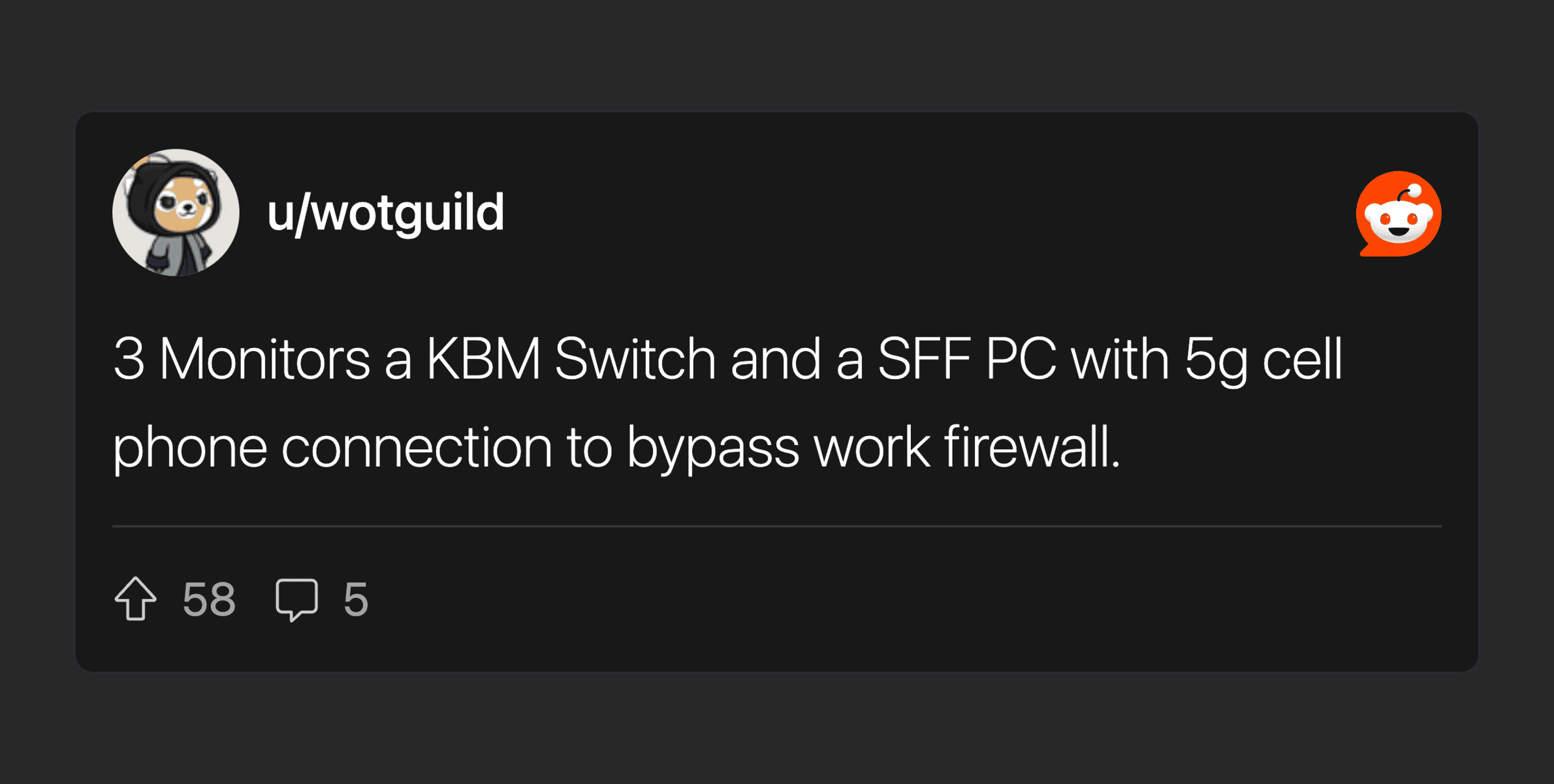Open the comments speech bubble icon
This screenshot has width=1554, height=784.
coord(296,599)
